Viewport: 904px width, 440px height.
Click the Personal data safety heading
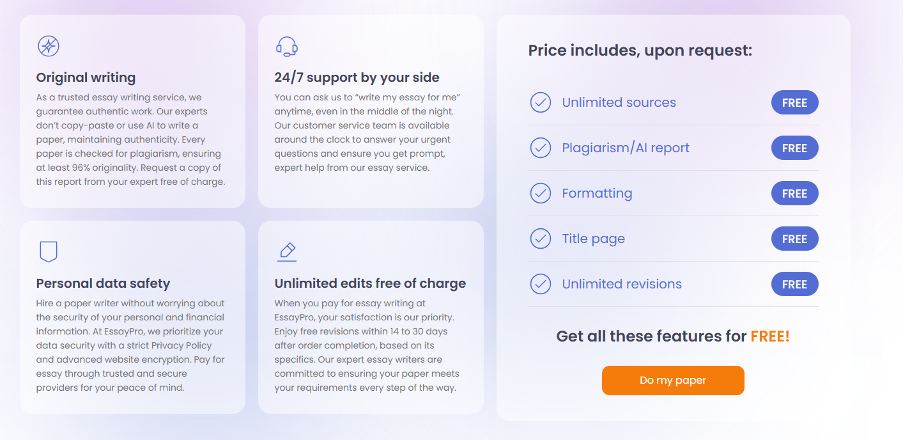click(x=103, y=283)
